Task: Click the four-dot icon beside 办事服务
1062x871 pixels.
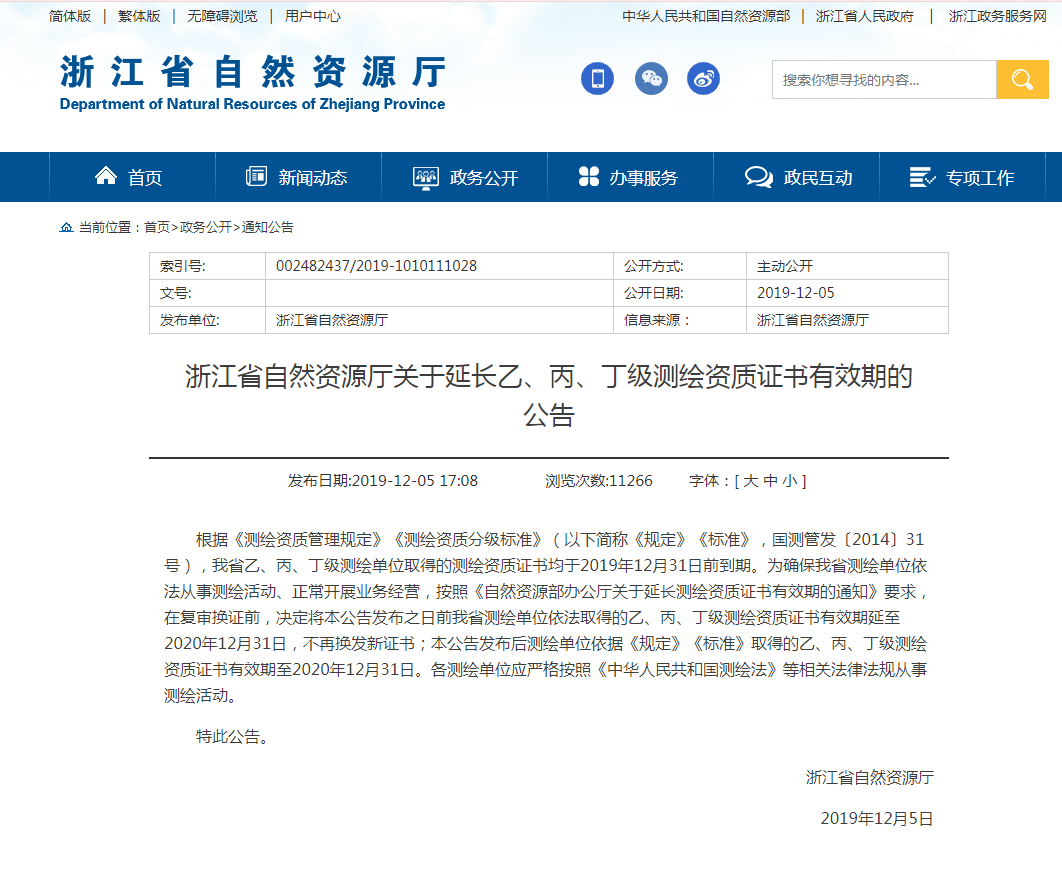Action: [589, 176]
